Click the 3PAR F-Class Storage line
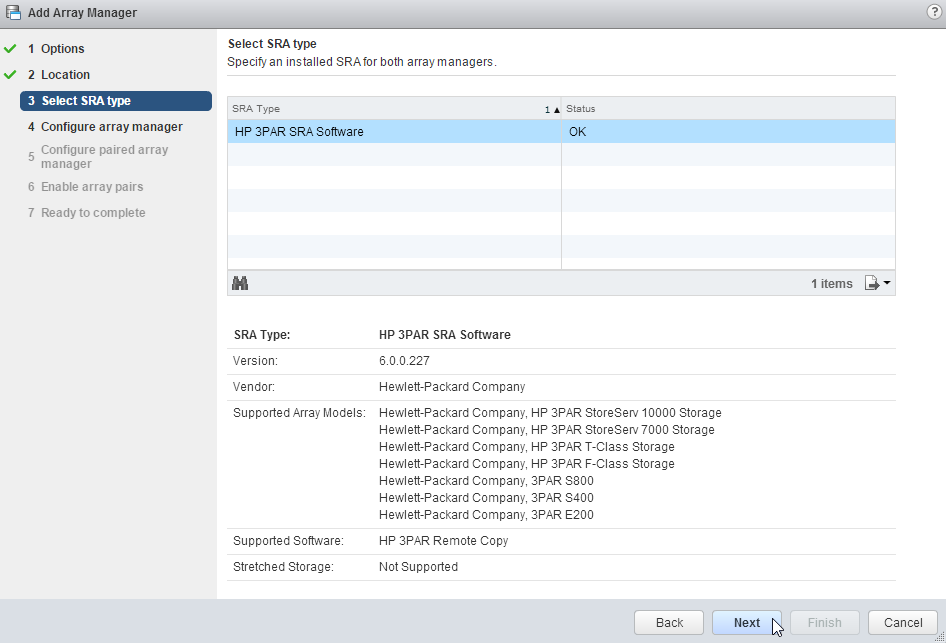The image size is (946, 643). [527, 463]
